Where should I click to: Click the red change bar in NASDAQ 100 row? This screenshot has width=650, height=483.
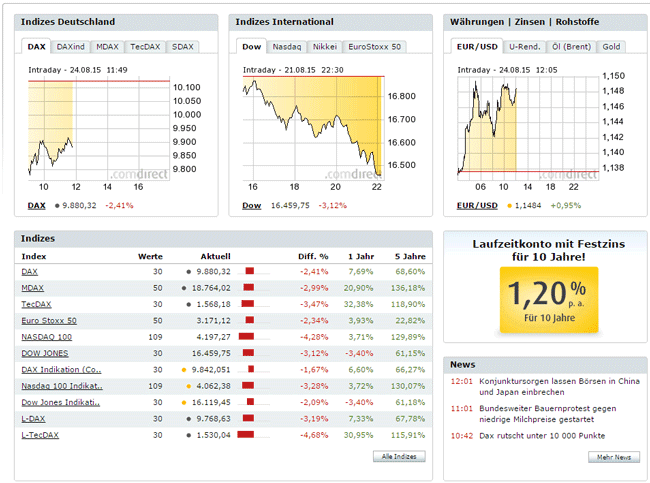pyautogui.click(x=246, y=336)
